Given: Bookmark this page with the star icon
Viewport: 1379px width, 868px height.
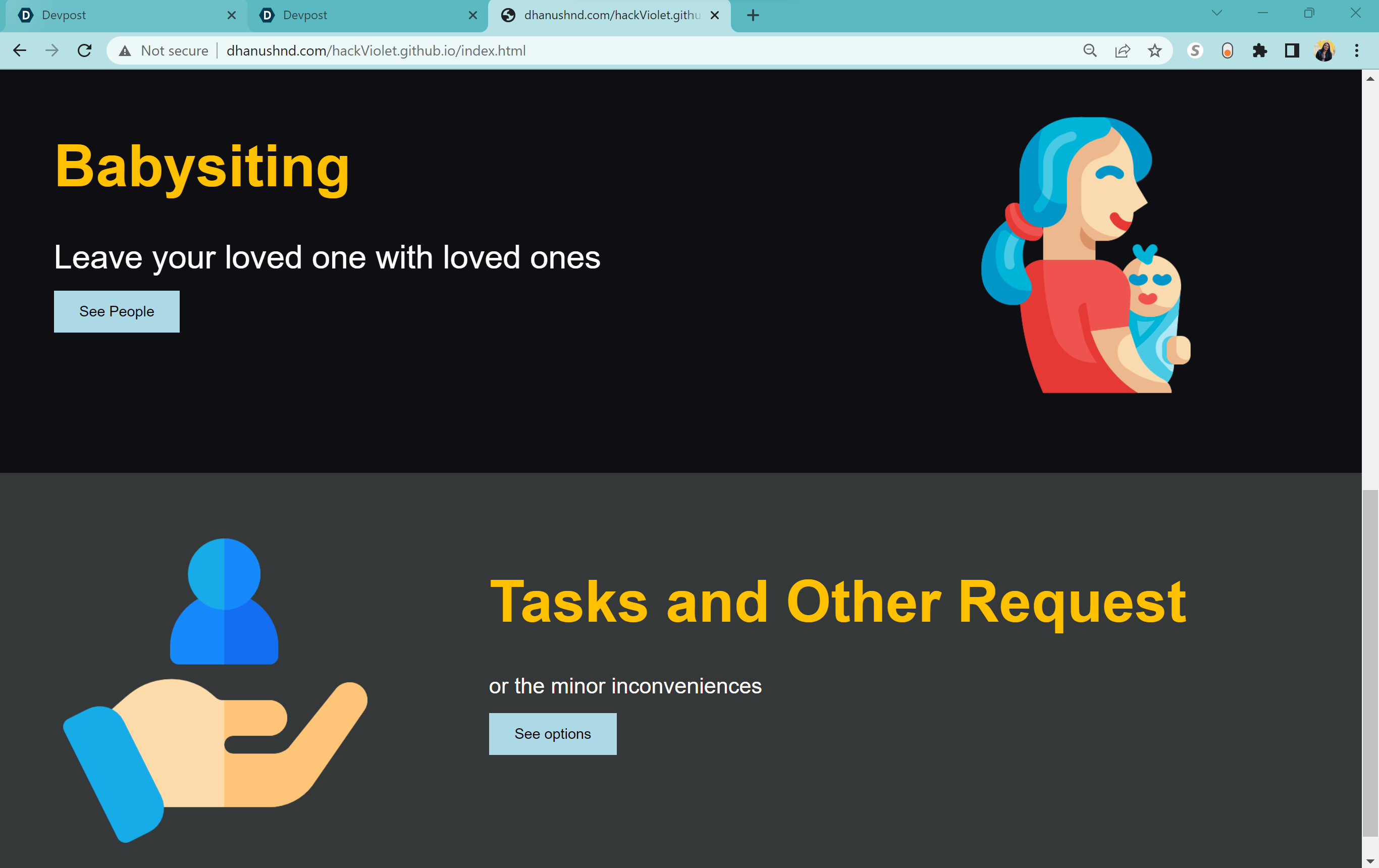Looking at the screenshot, I should [1154, 50].
